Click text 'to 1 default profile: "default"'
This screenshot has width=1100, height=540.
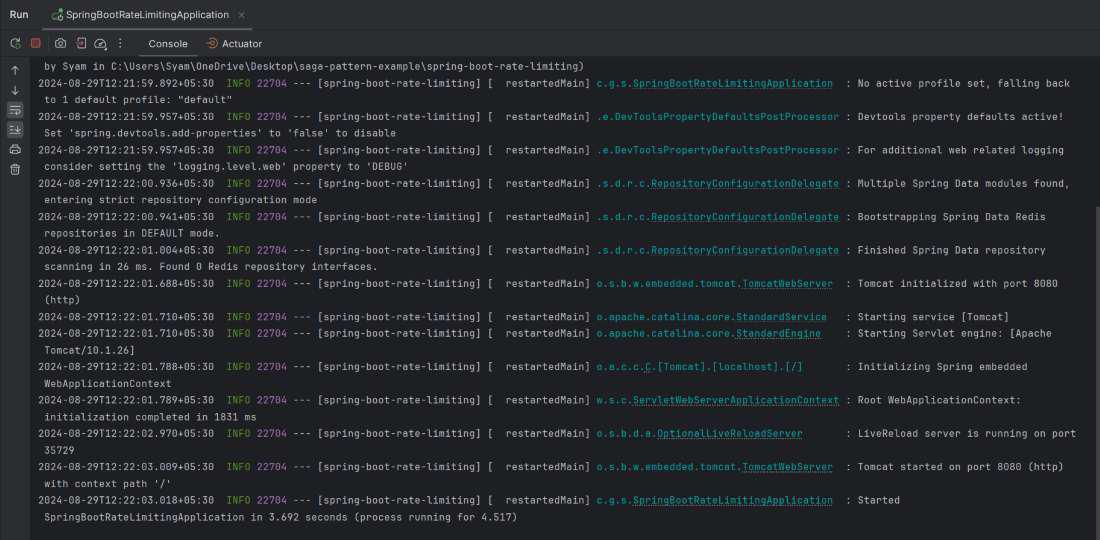point(138,100)
